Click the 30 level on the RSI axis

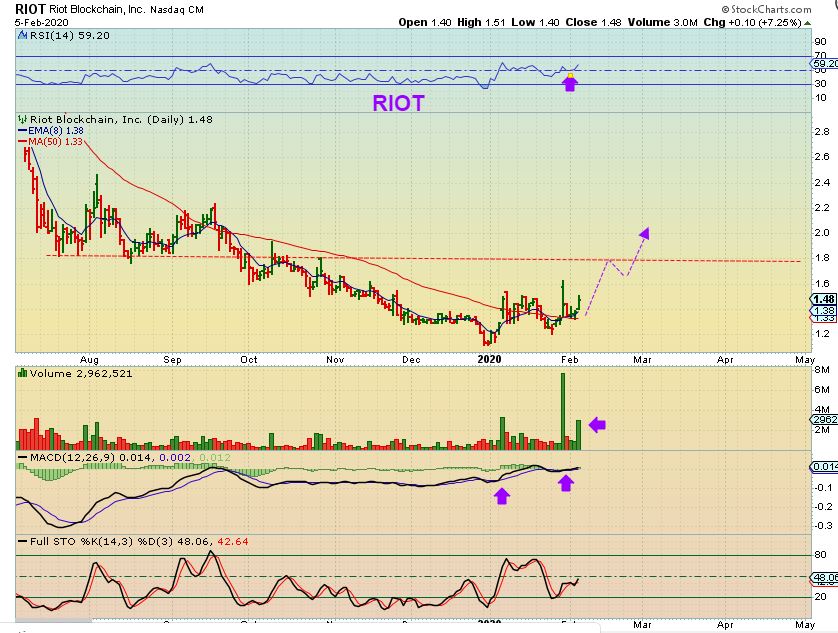pos(820,84)
